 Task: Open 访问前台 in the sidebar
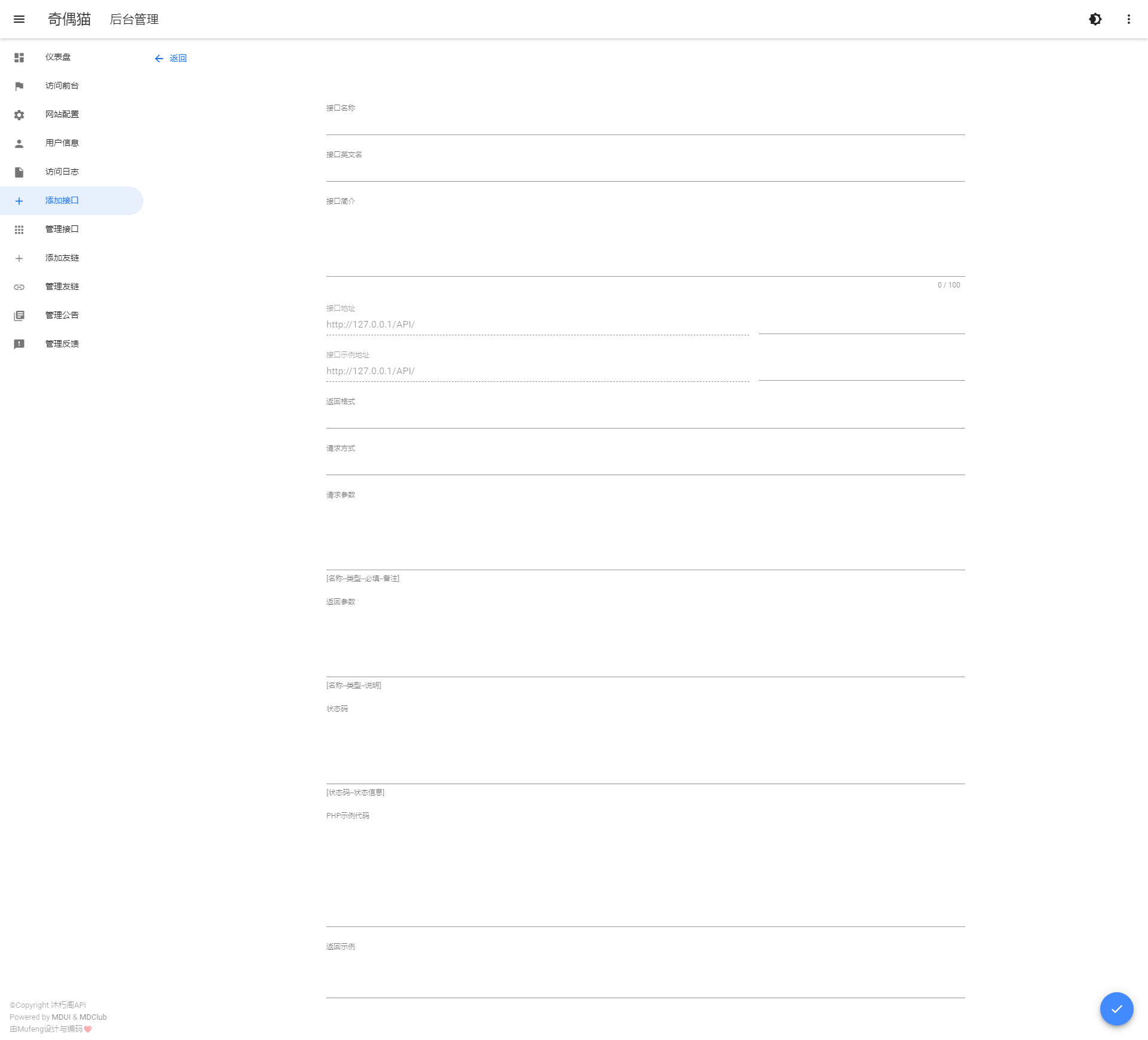72,86
